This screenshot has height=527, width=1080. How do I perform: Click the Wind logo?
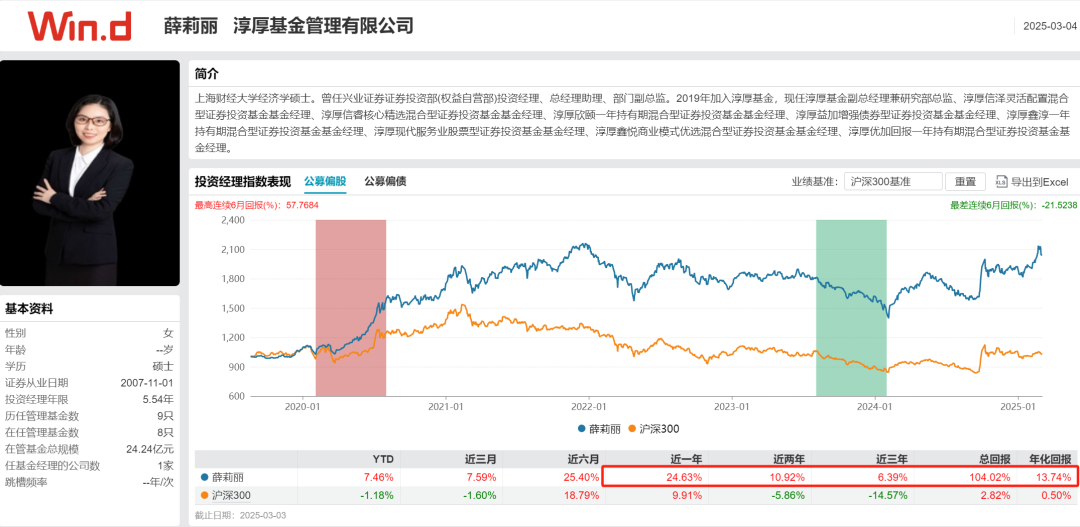(x=79, y=26)
